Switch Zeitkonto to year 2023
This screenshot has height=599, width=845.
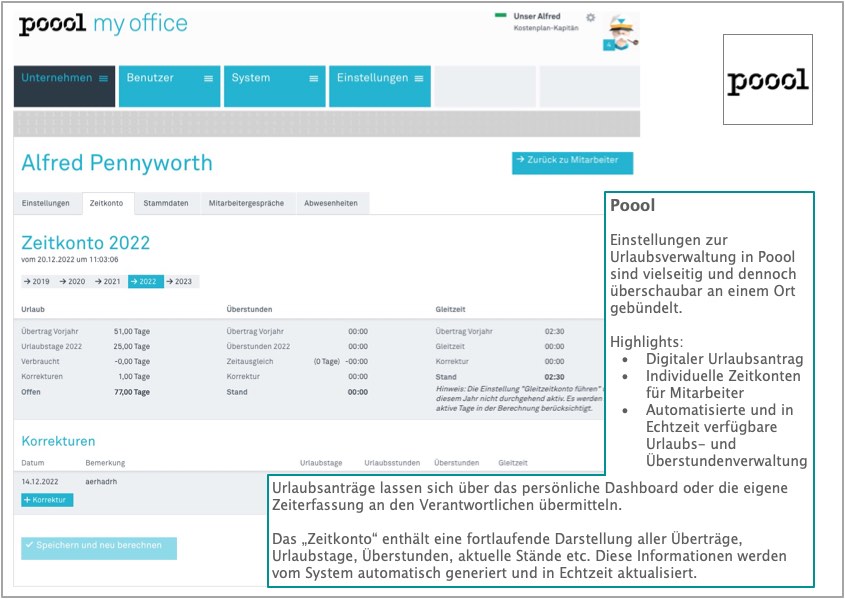tap(181, 282)
